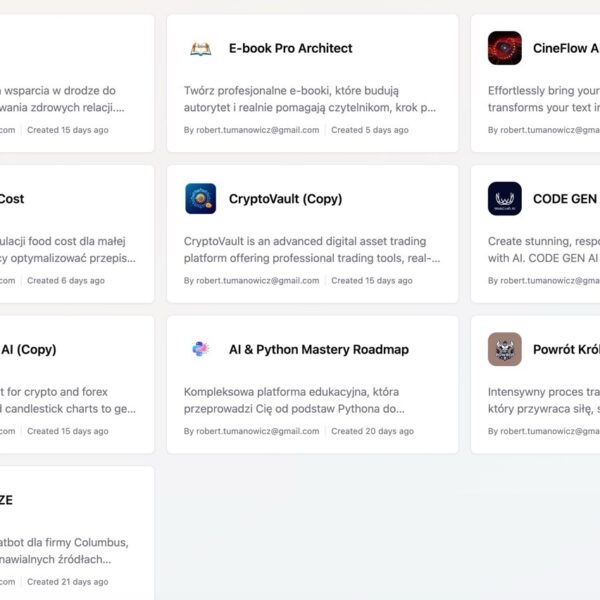
Task: Click "Created 20 days ago" on Python Roadmap card
Action: click(x=372, y=431)
